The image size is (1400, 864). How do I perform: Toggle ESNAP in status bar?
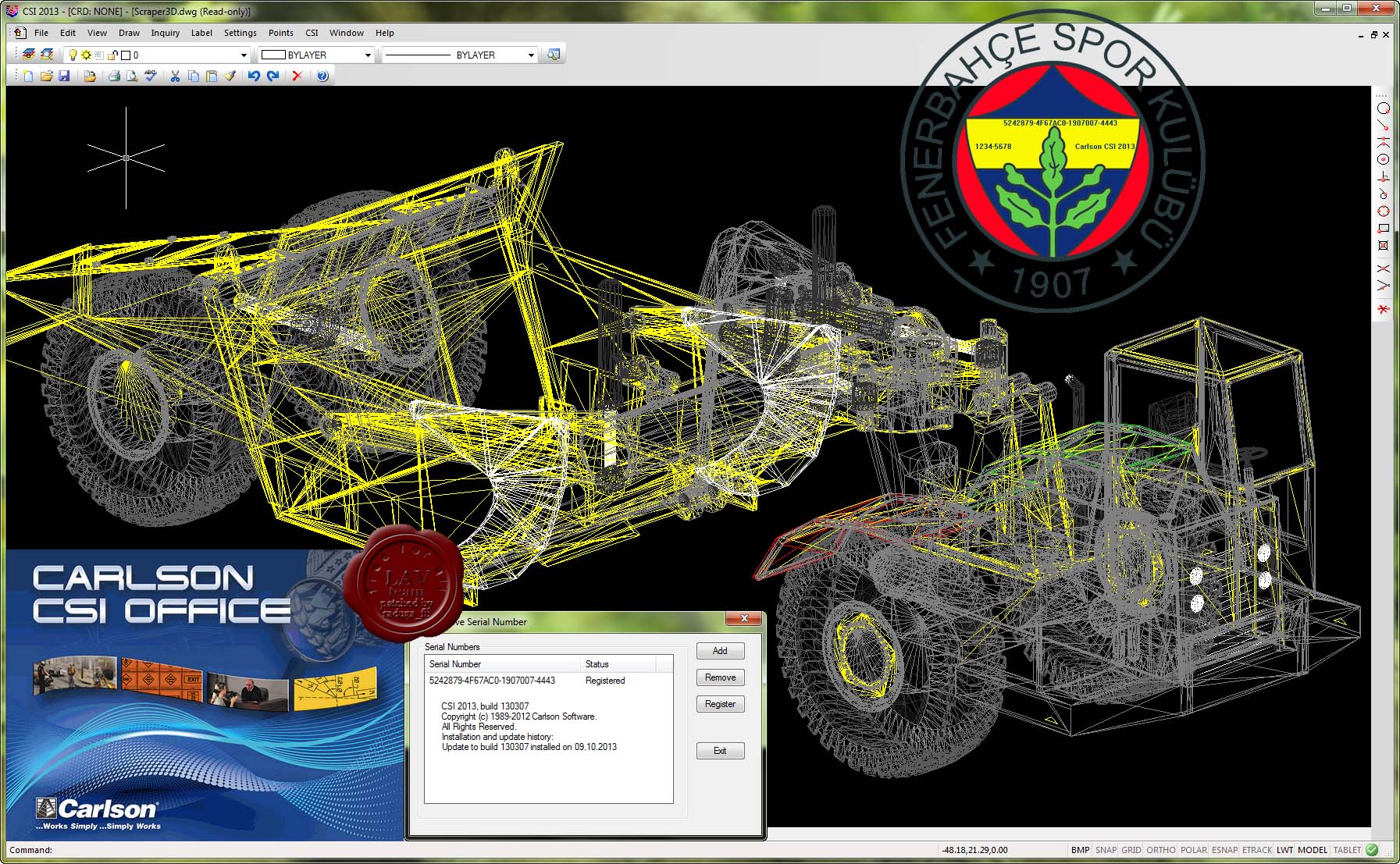click(x=1225, y=850)
